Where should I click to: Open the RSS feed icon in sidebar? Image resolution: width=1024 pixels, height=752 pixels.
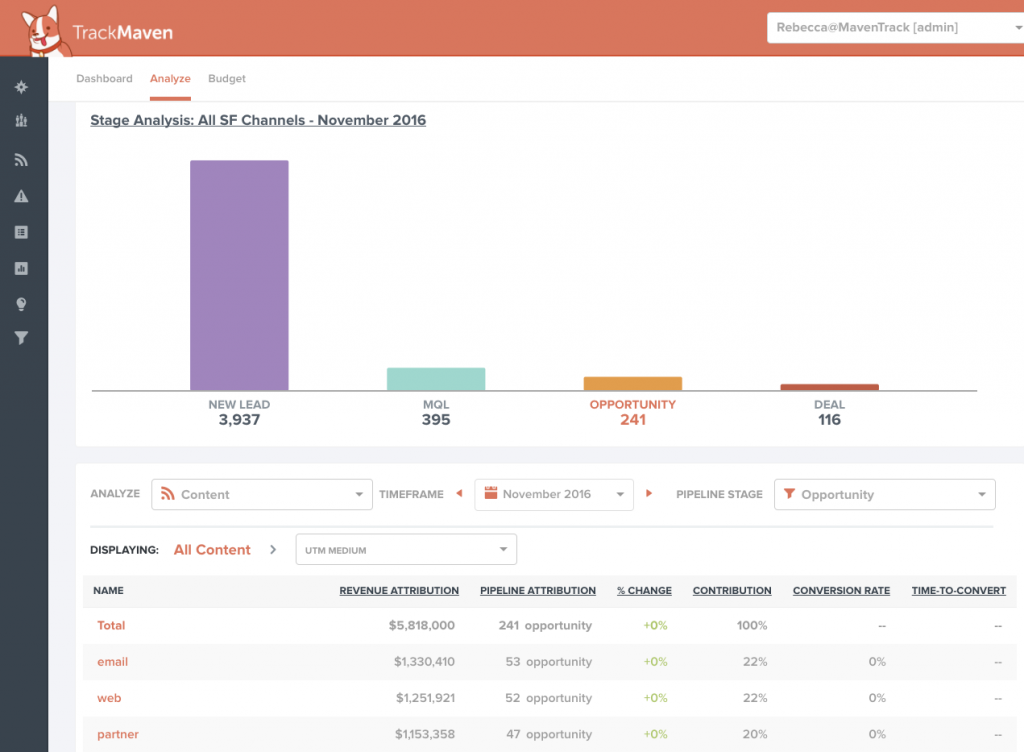pos(22,160)
